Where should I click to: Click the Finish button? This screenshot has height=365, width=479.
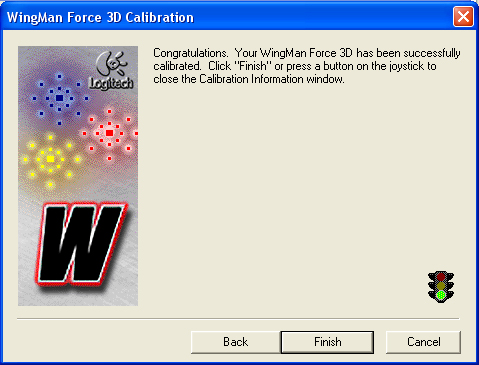point(327,342)
